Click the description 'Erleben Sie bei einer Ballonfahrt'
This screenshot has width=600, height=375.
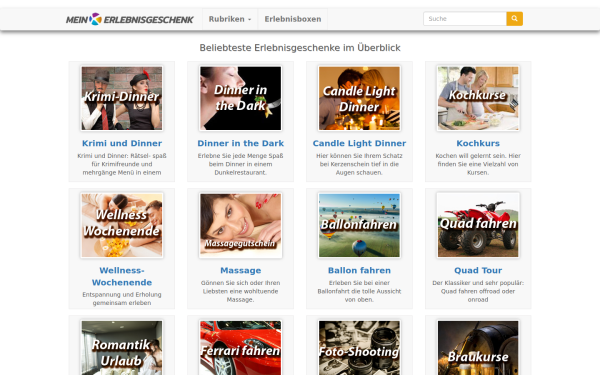coord(359,291)
